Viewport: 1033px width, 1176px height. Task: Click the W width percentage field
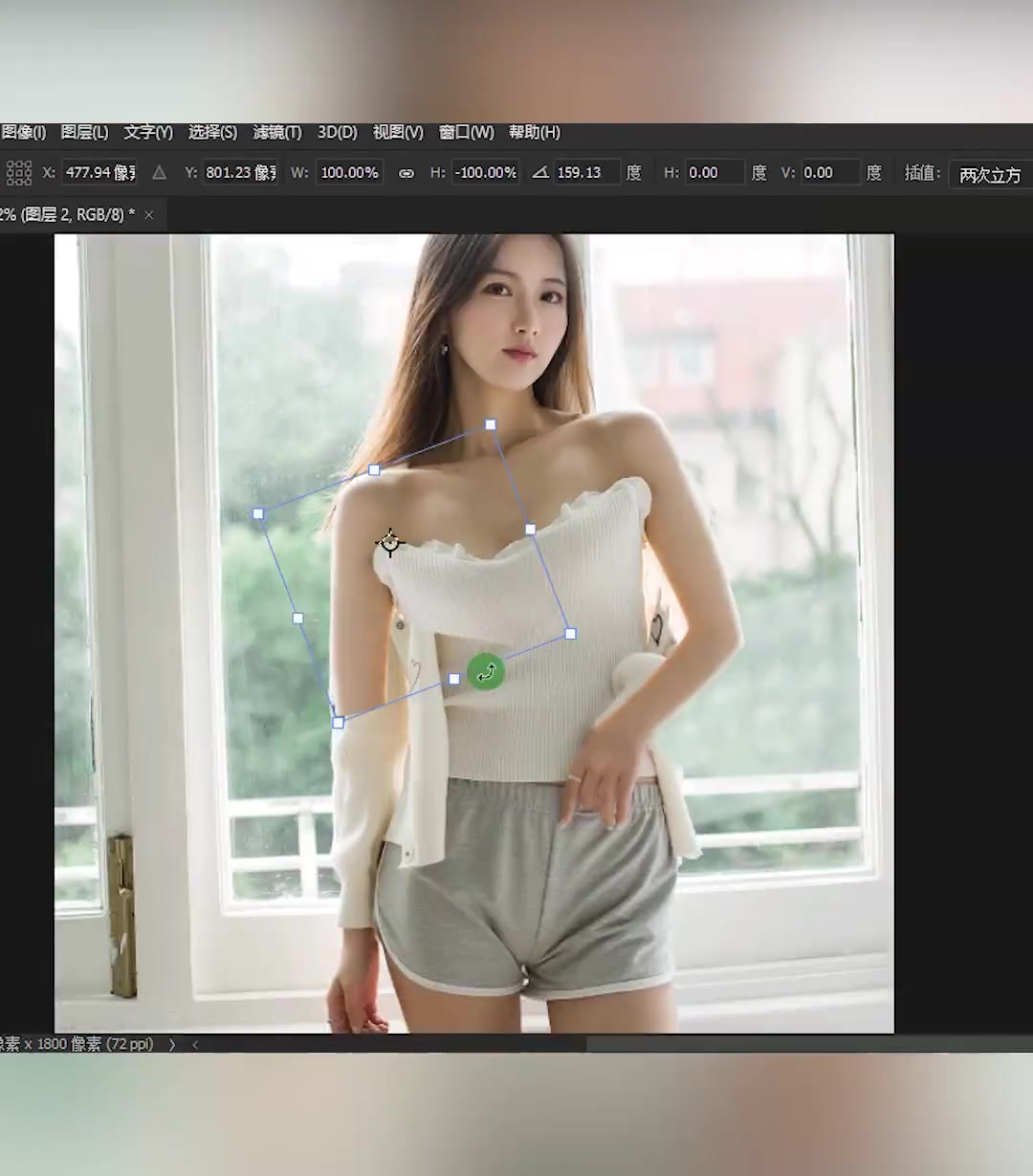click(349, 173)
